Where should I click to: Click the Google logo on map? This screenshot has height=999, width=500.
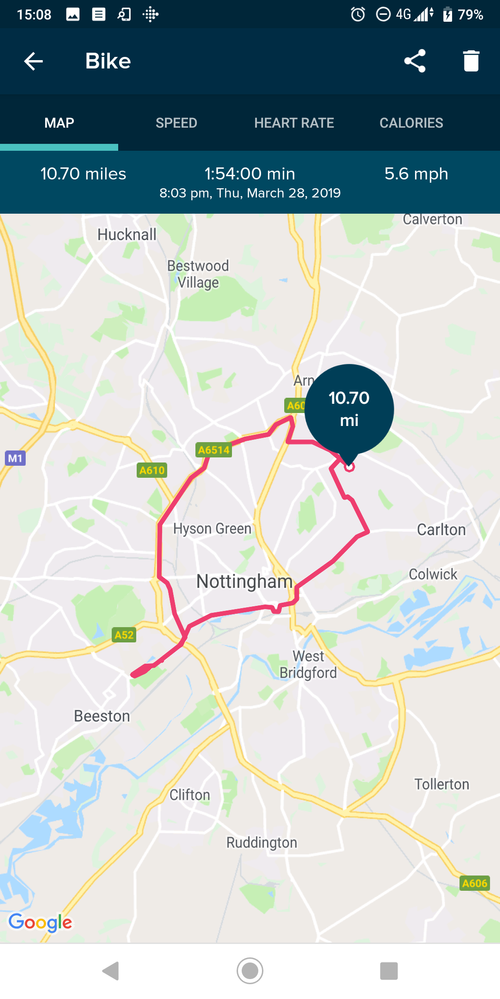coord(39,923)
